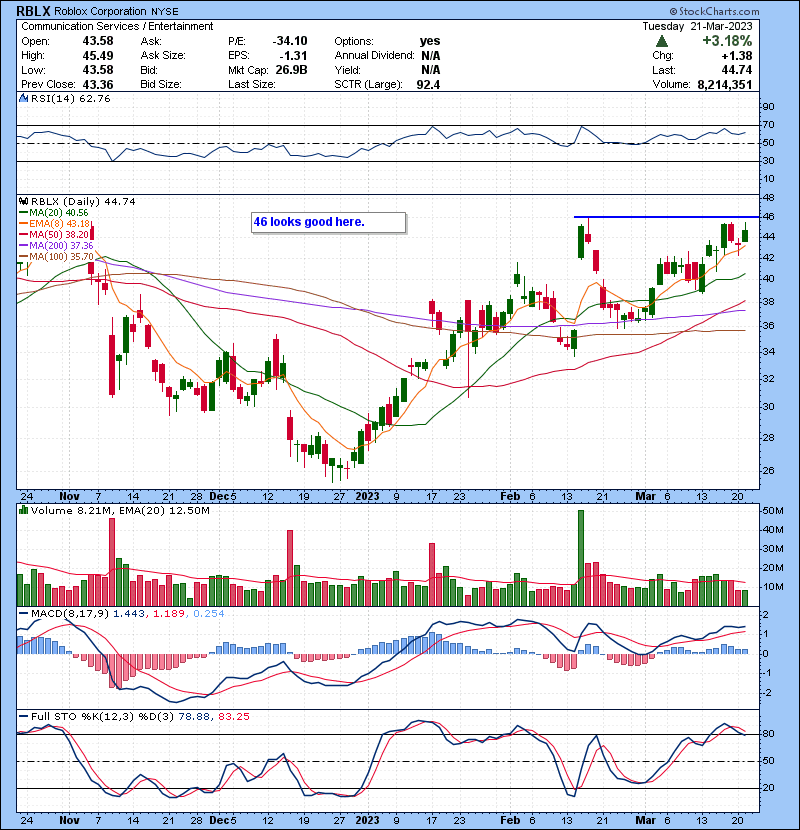The width and height of the screenshot is (800, 830).
Task: Click the Last value 44.74 in header
Action: coord(736,70)
